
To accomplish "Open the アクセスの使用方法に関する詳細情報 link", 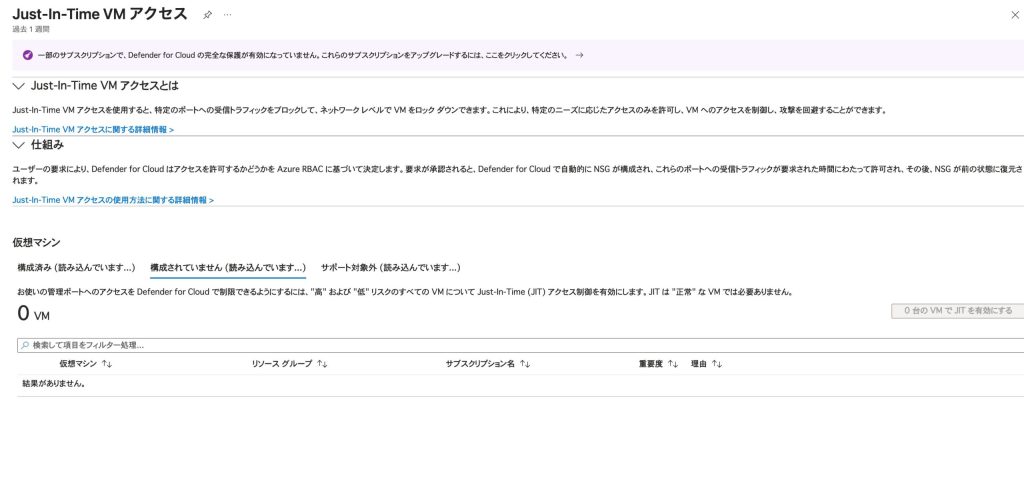I will (x=113, y=200).
